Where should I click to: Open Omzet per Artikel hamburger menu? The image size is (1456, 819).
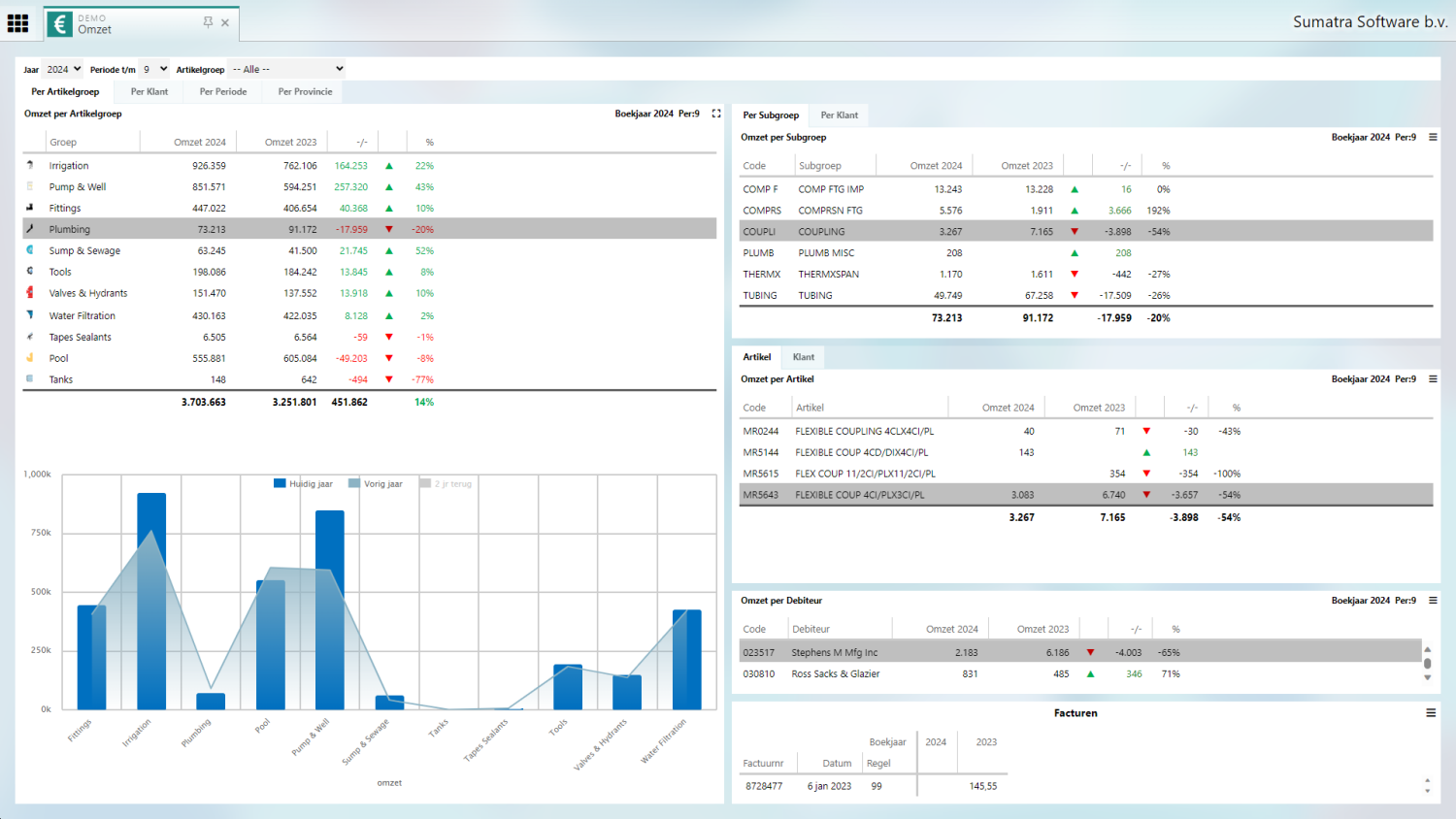(1433, 379)
